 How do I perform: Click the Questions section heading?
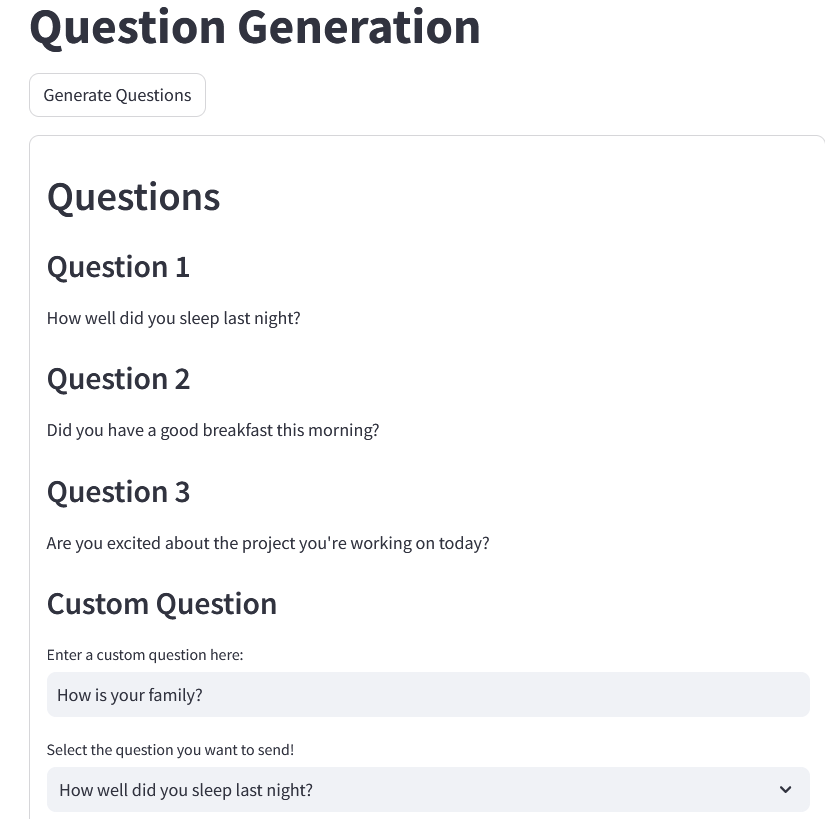tap(133, 196)
